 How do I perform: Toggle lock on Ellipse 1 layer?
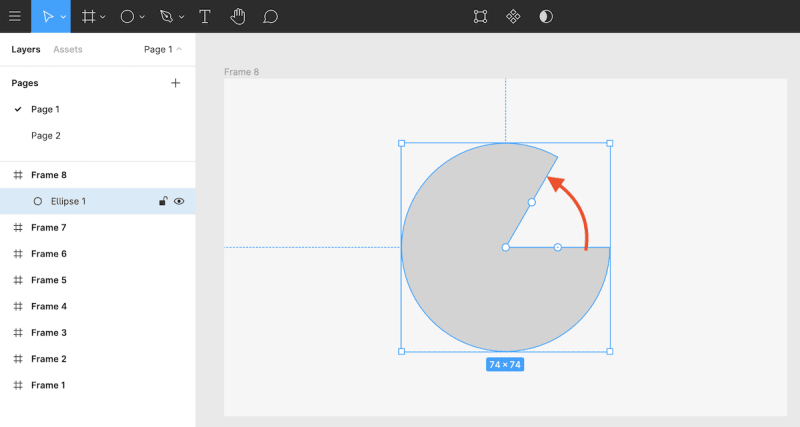click(x=163, y=201)
